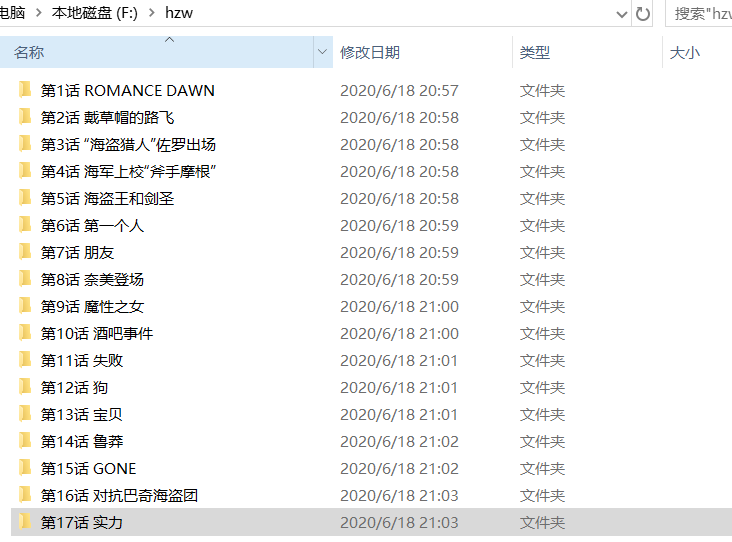Click 文件夹 type cell of 第8话 奈美登场
Viewport: 732px width, 542px height.
tap(542, 279)
